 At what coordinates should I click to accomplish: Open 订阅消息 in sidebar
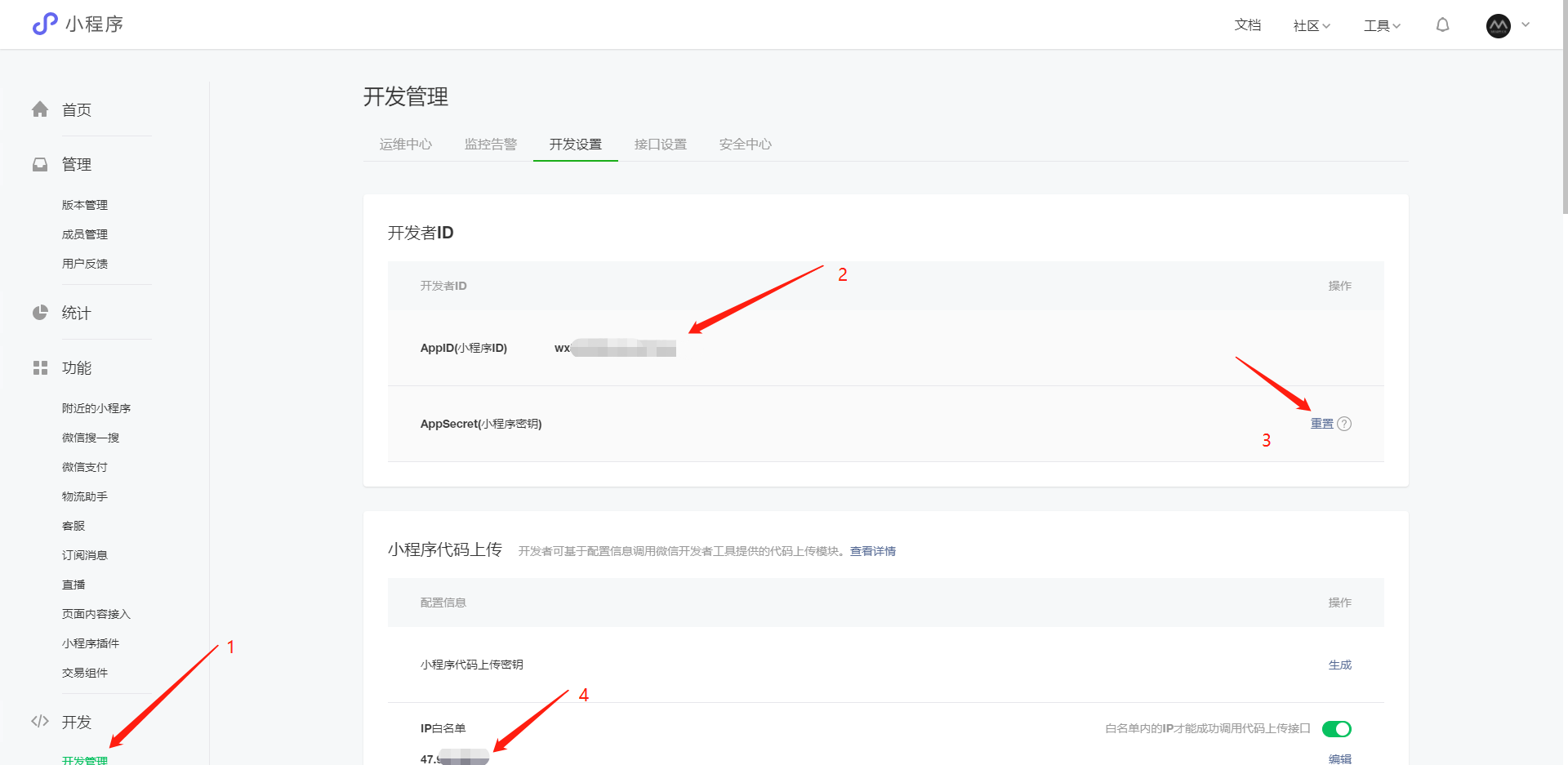point(85,555)
